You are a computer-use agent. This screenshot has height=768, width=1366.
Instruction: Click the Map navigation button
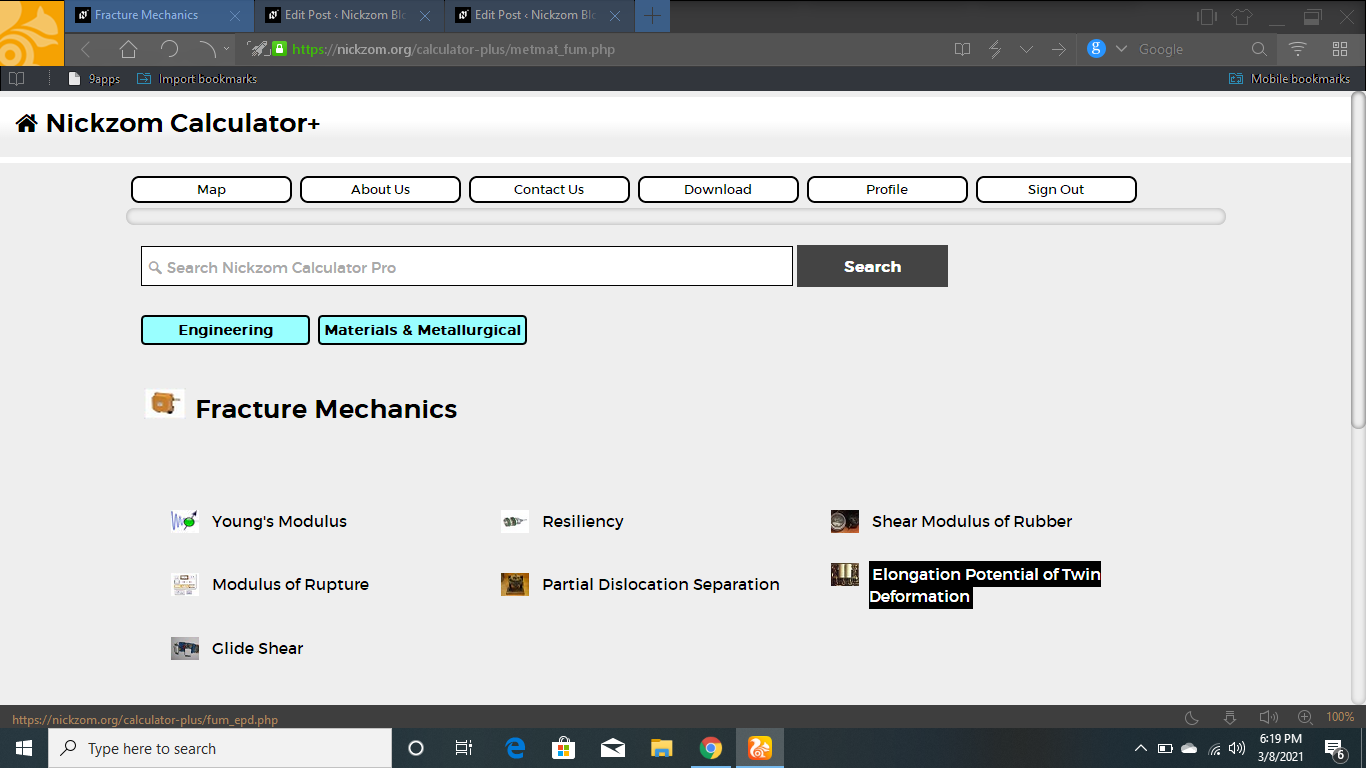[x=211, y=189]
